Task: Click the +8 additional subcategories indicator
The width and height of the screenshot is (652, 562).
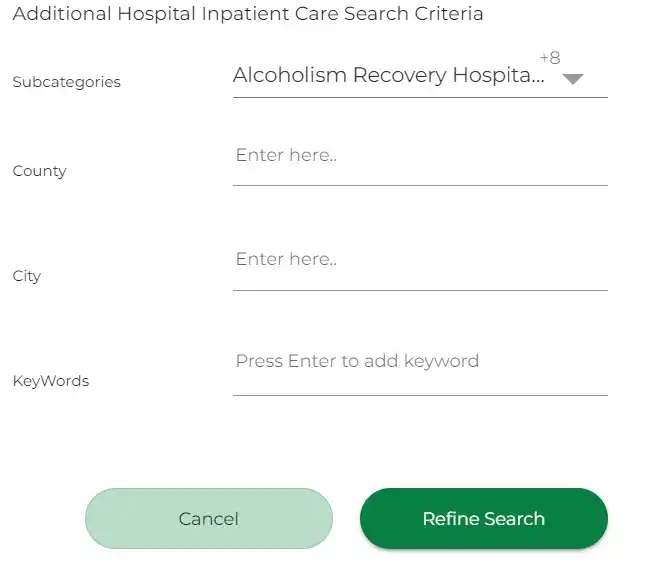Action: [x=549, y=58]
